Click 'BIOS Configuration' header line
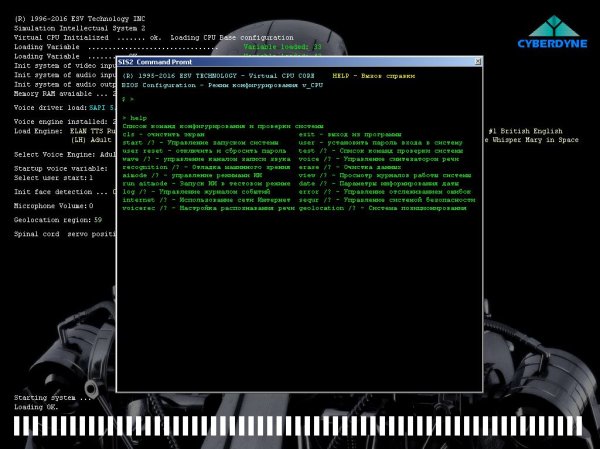This screenshot has height=449, width=600. (x=222, y=85)
